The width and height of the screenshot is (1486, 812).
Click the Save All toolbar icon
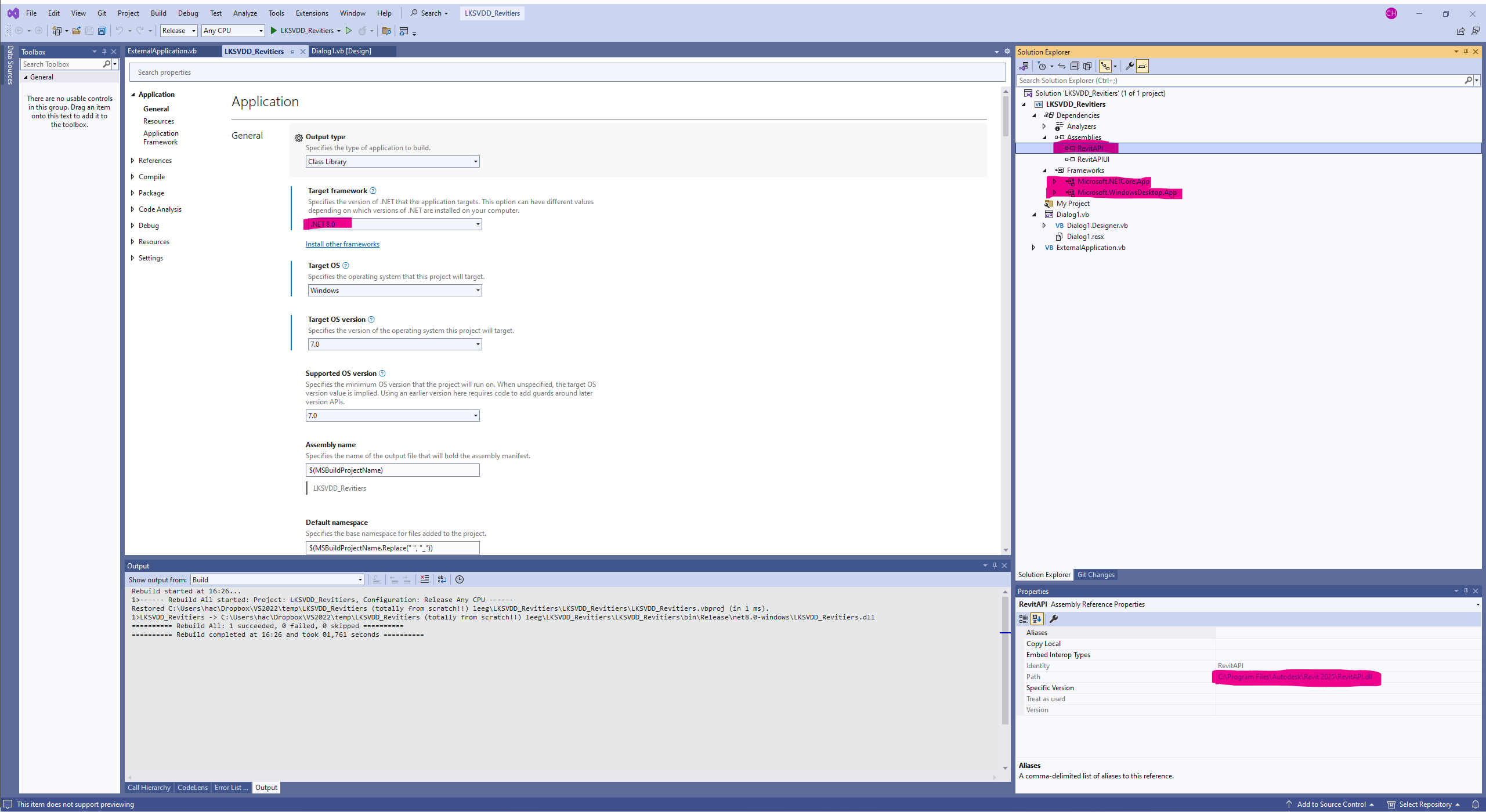click(x=102, y=31)
